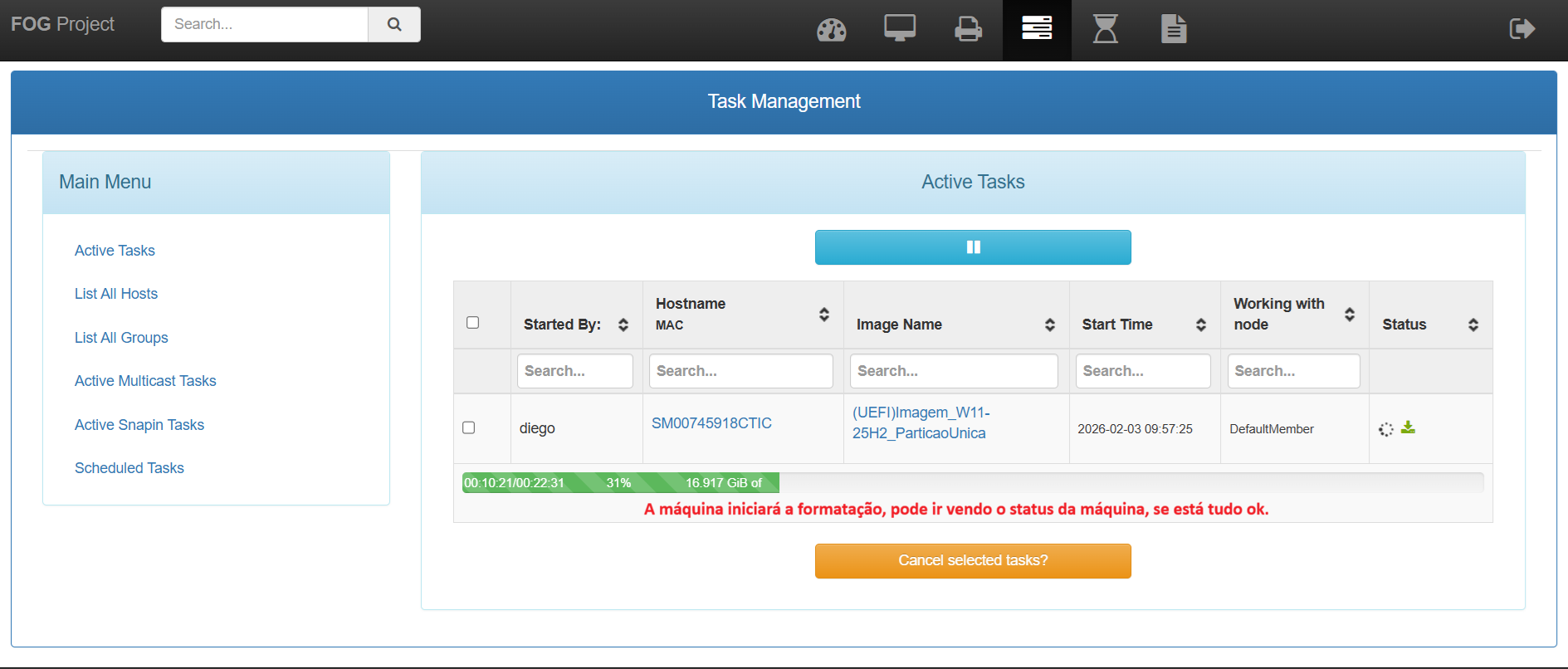Image resolution: width=1568 pixels, height=669 pixels.
Task: Open Active Multicast Tasks from main menu
Action: 145,381
